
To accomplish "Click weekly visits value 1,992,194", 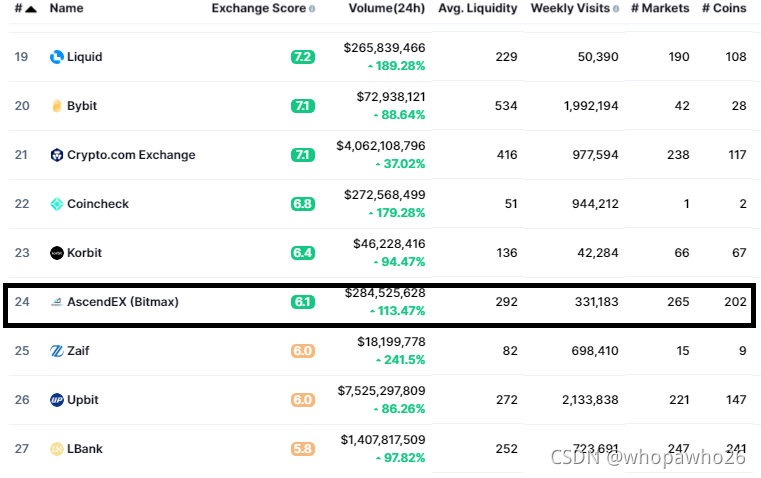I will [x=591, y=106].
